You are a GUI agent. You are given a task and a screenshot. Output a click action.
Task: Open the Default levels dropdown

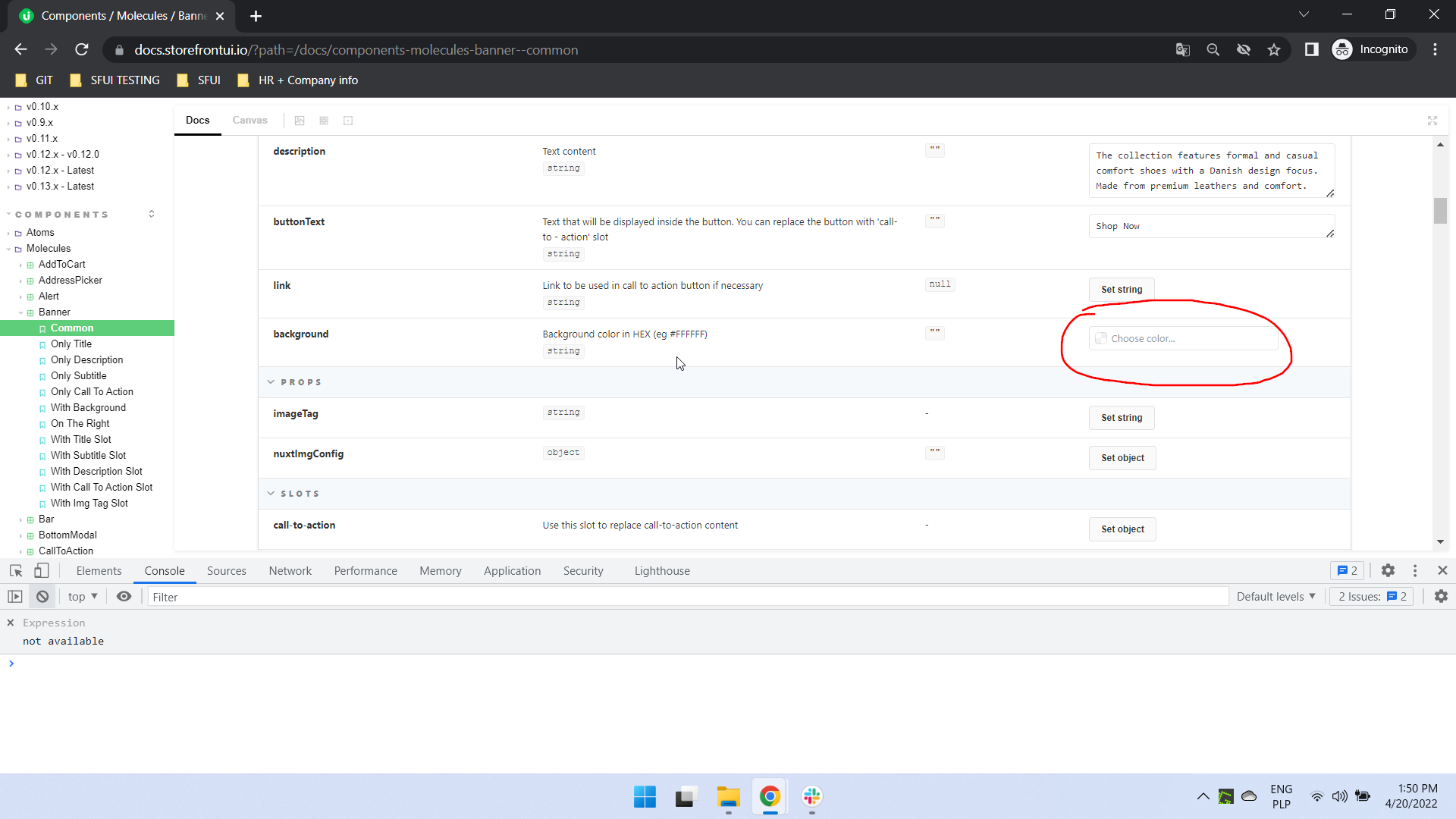1276,597
